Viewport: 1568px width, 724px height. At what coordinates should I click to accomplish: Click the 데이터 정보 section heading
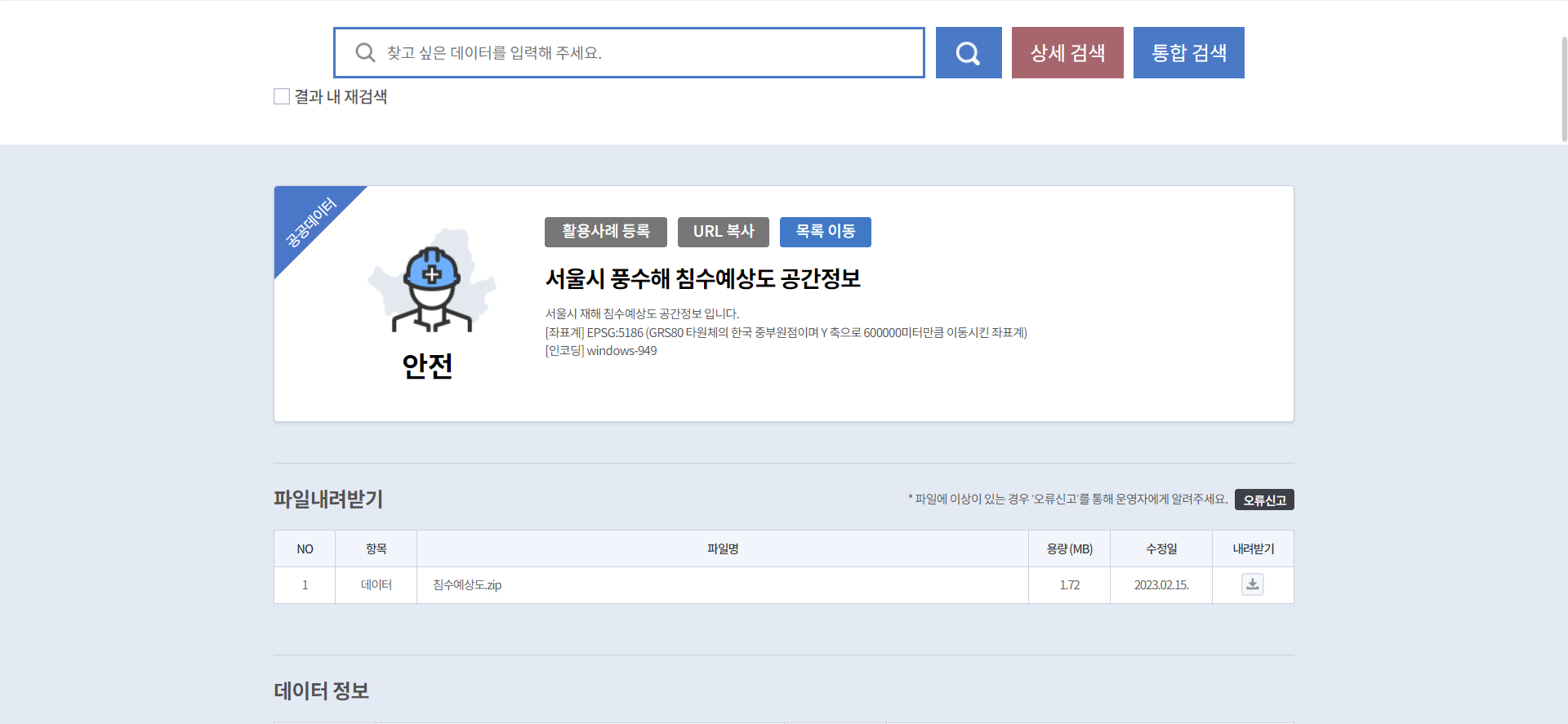tap(322, 691)
